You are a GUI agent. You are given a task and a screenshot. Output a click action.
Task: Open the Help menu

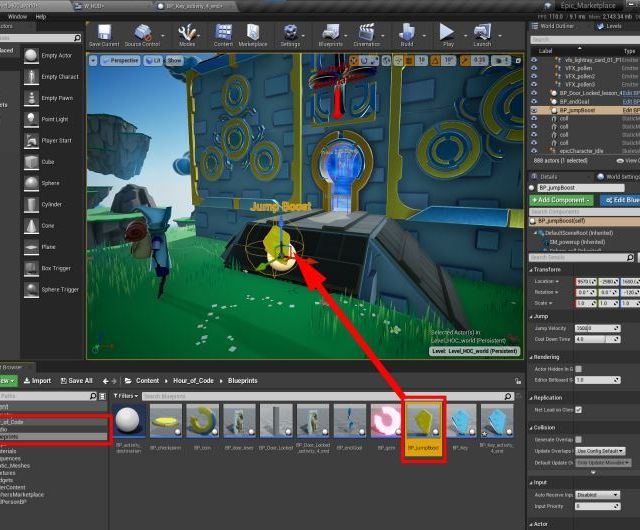tap(40, 17)
